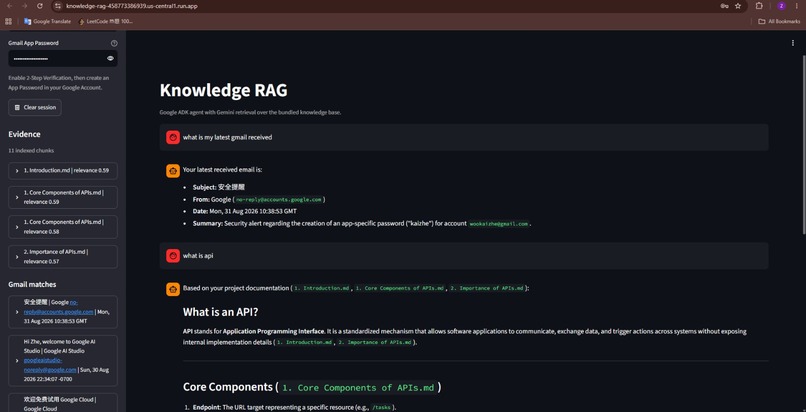Expand the 2. Importance of APIs.md evidence
This screenshot has width=806, height=412.
63,256
